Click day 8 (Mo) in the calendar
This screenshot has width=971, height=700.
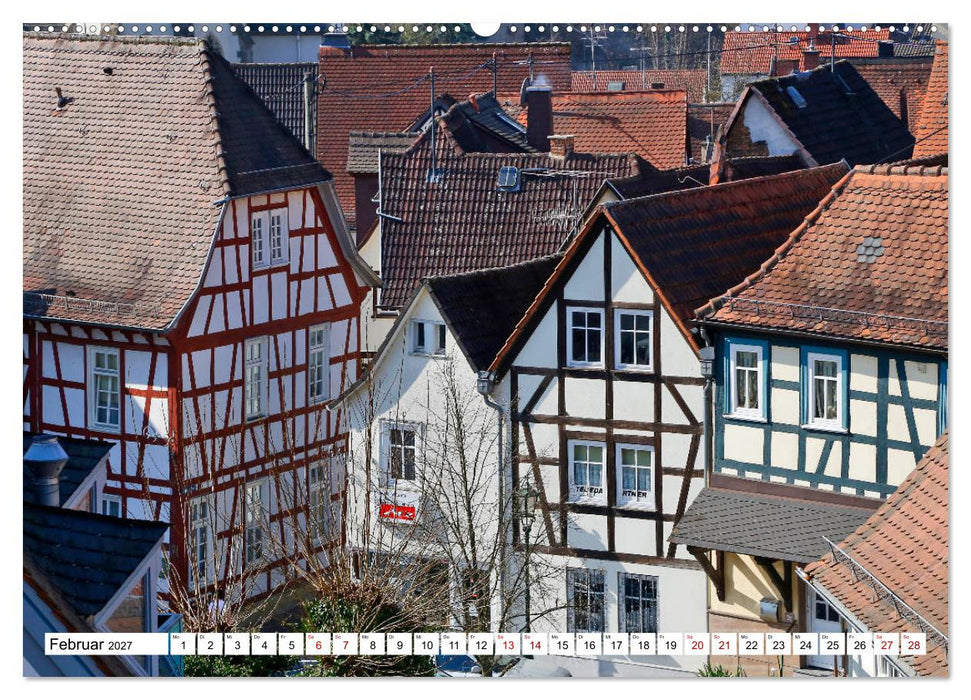coord(372,644)
